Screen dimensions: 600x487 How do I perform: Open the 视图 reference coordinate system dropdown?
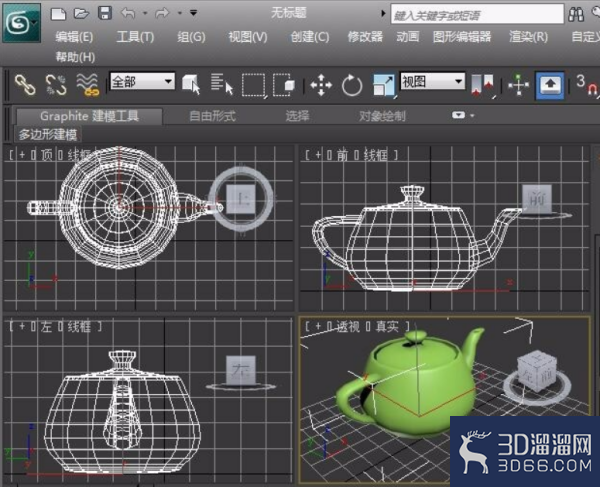tap(432, 81)
